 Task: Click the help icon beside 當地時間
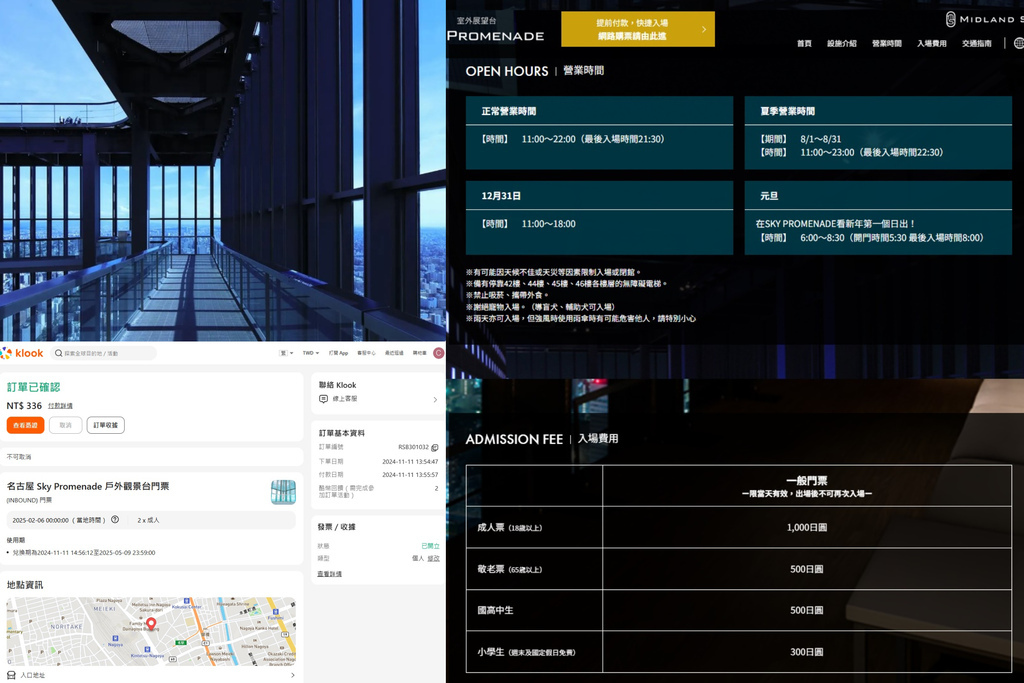pyautogui.click(x=115, y=520)
